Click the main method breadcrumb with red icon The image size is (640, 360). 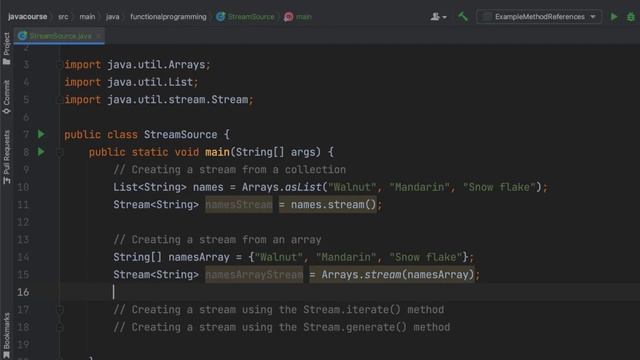(x=298, y=17)
